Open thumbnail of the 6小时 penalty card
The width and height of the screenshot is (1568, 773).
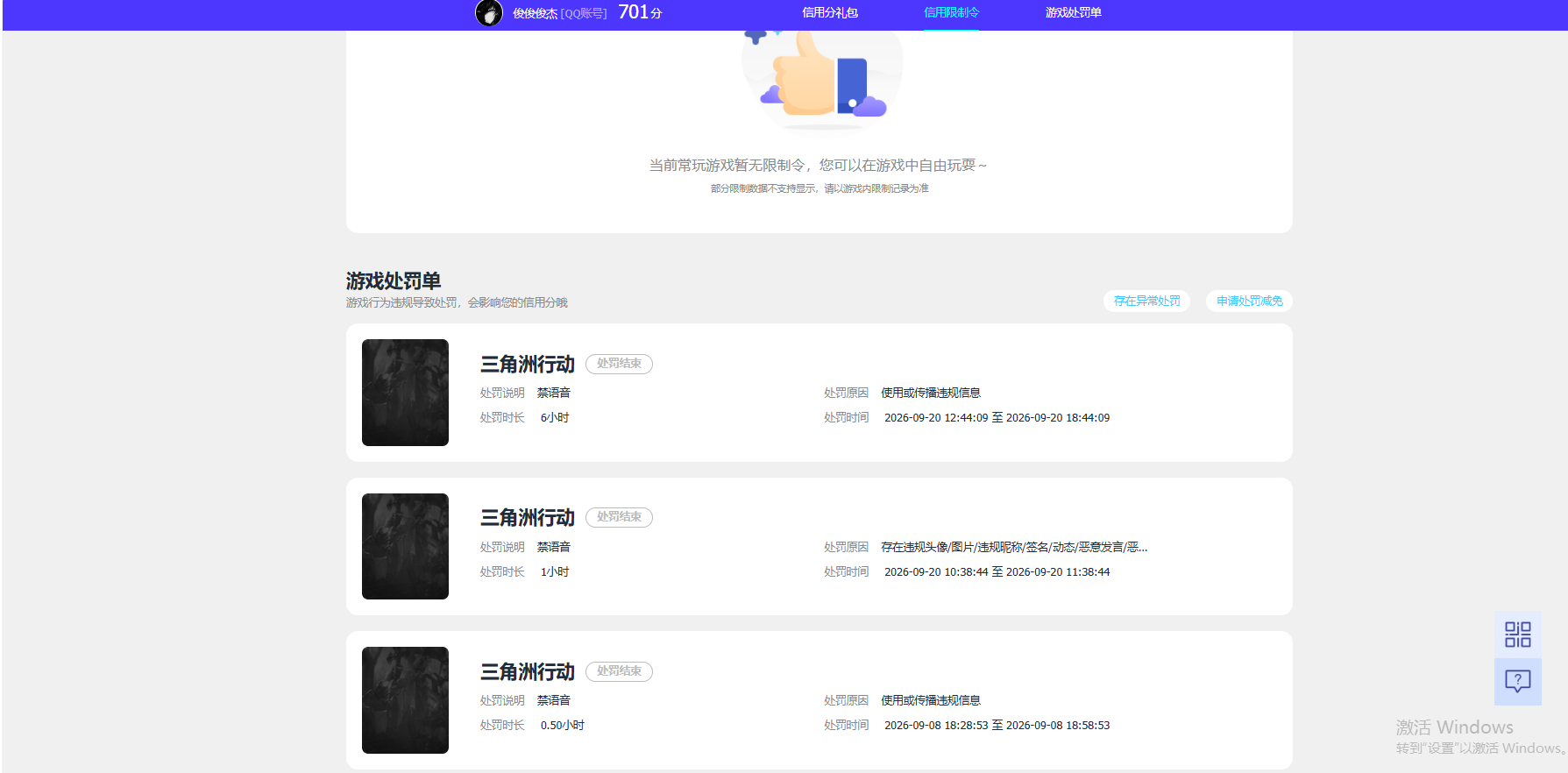point(405,393)
